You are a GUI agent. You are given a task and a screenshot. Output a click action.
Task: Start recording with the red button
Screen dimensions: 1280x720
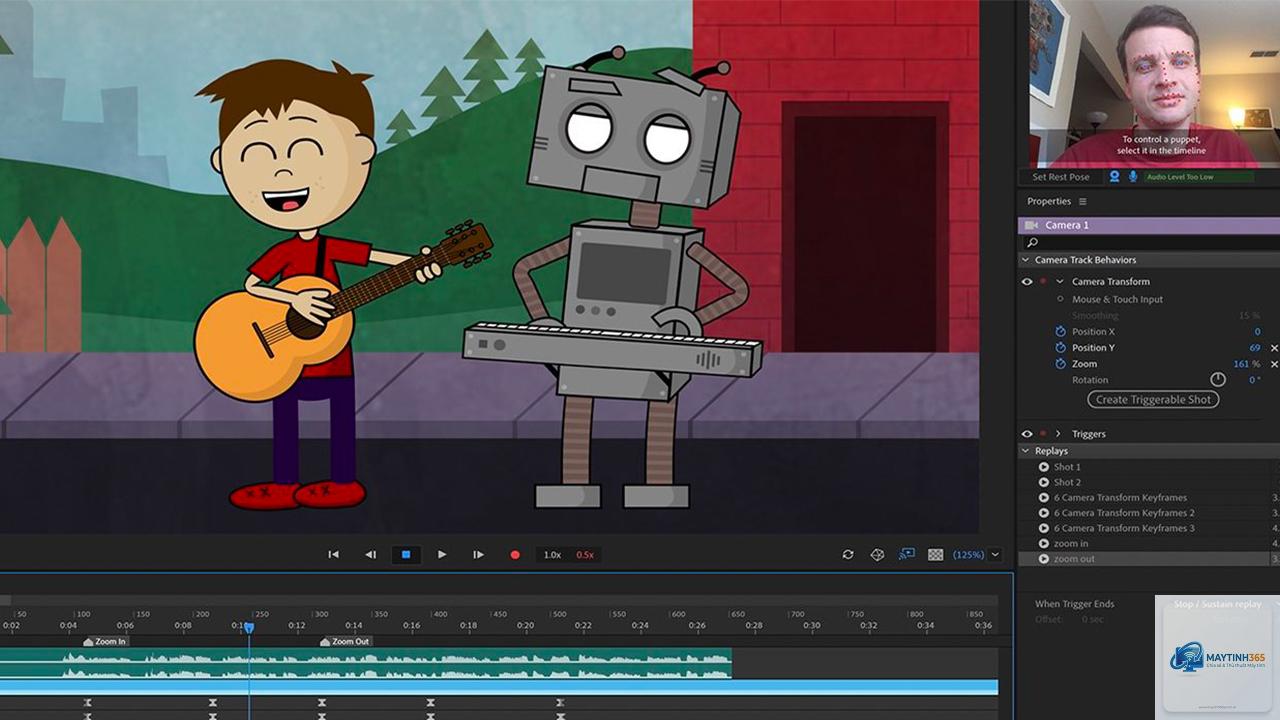point(515,555)
